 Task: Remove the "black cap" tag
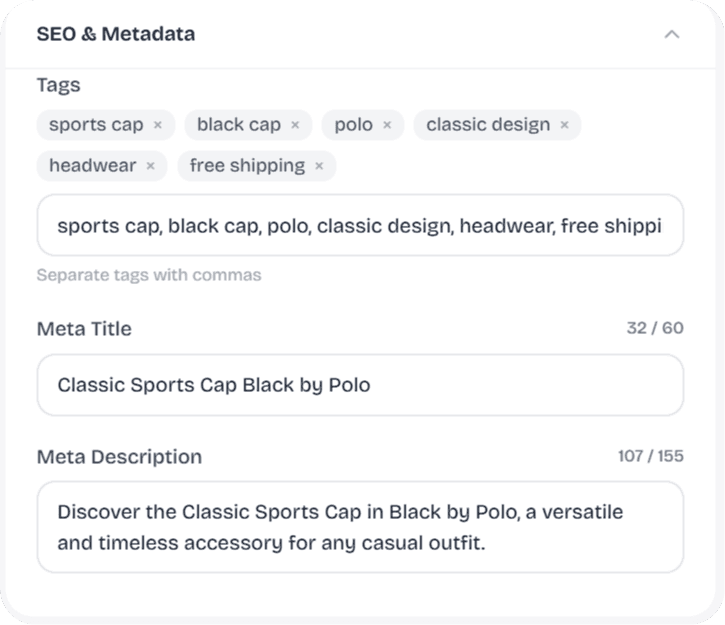(295, 125)
